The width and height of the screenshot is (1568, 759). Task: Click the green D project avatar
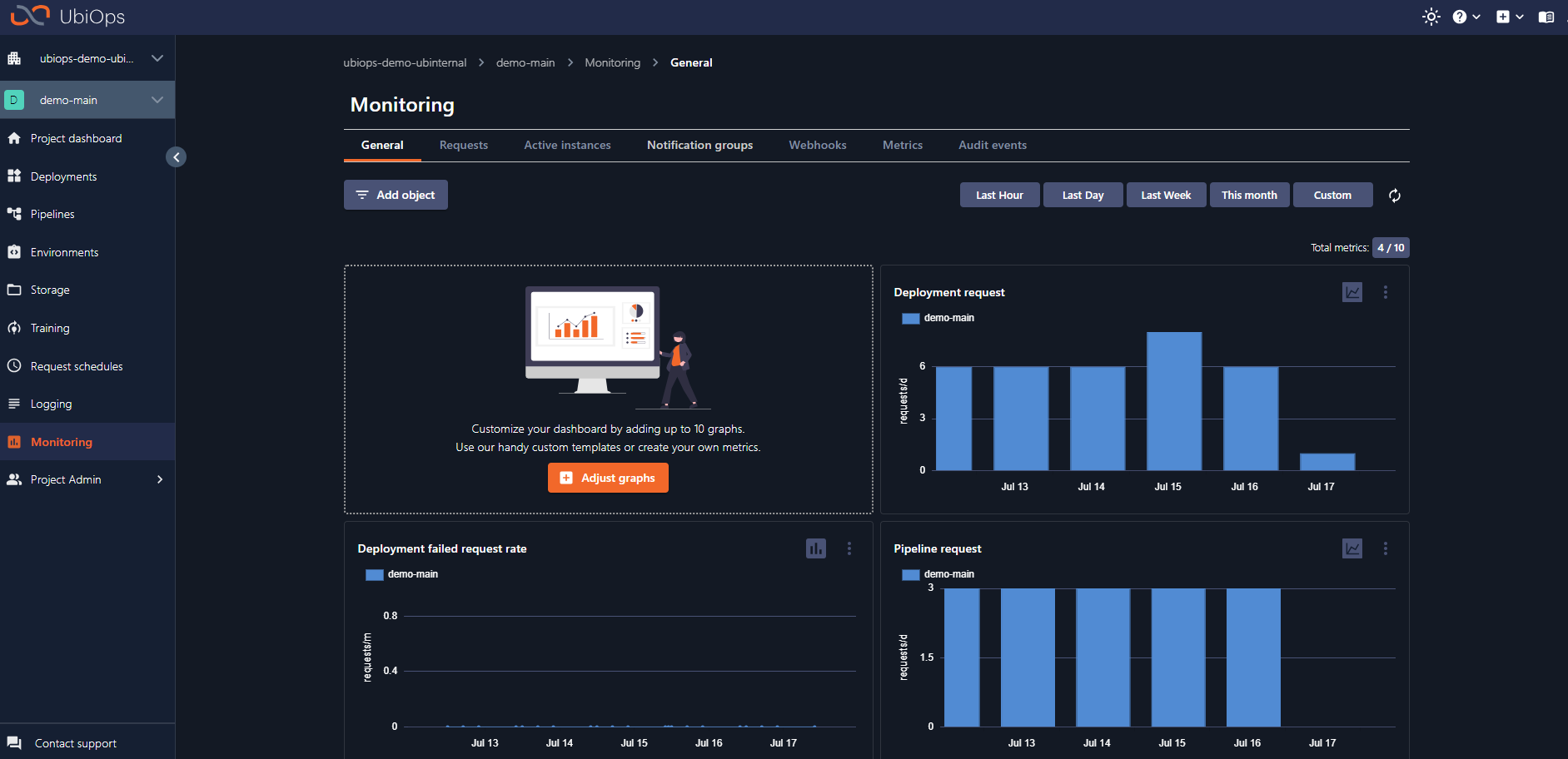14,100
